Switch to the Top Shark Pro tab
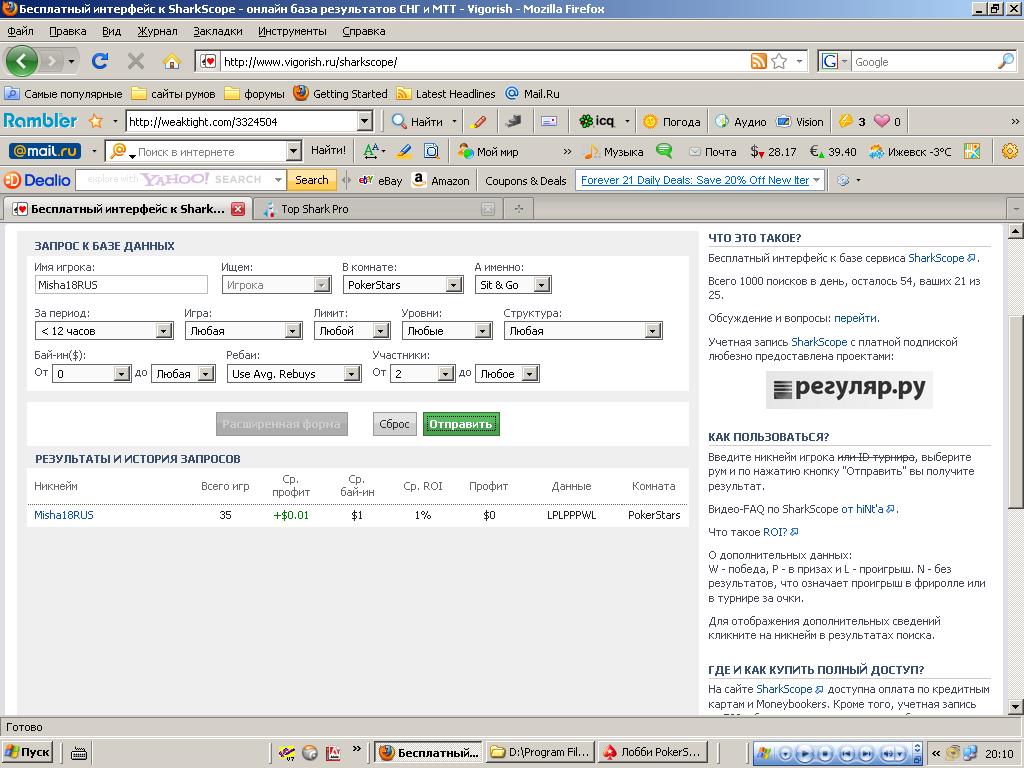Screen dimensions: 1024x768 [x=314, y=209]
